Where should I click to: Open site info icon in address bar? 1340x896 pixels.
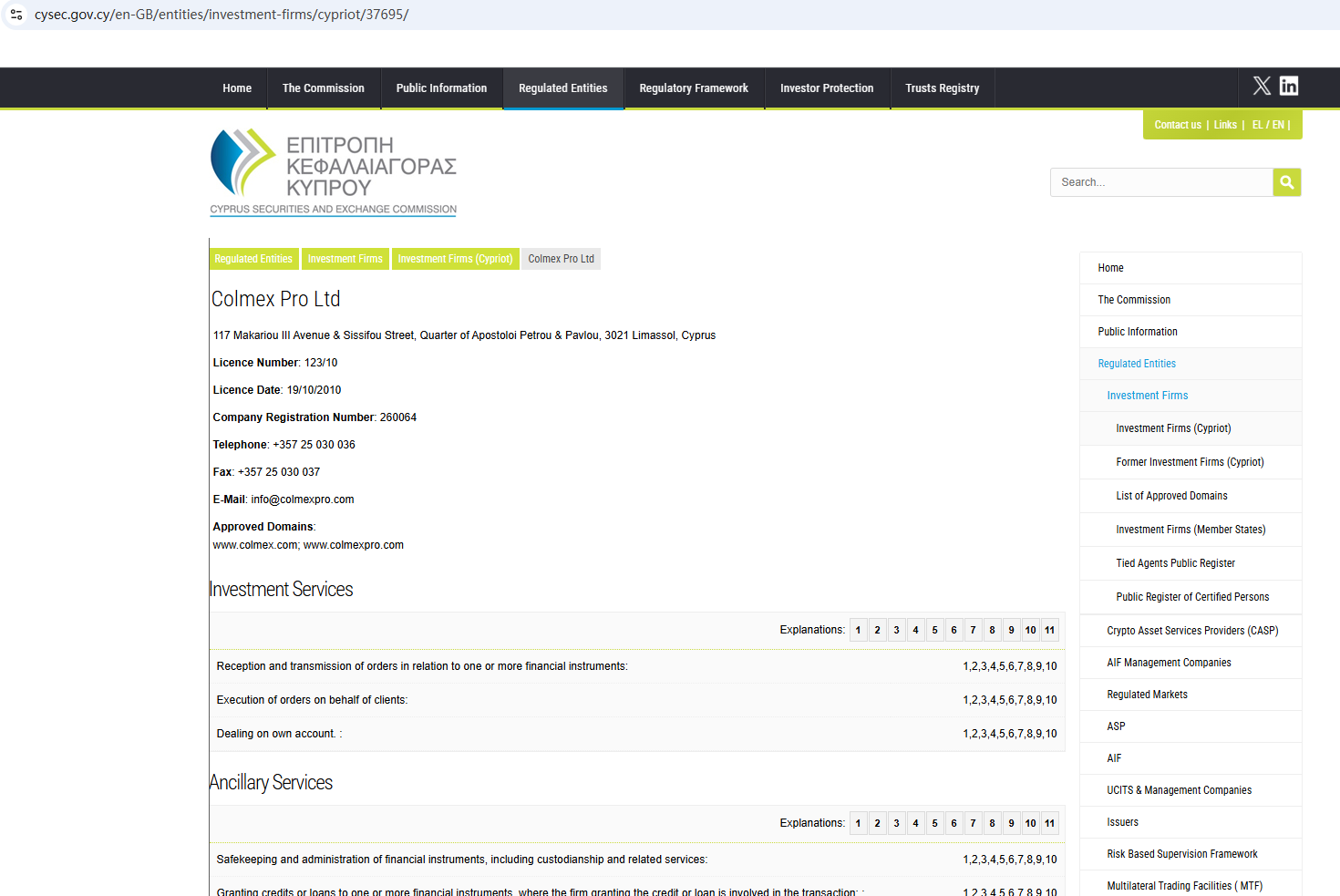(x=16, y=15)
